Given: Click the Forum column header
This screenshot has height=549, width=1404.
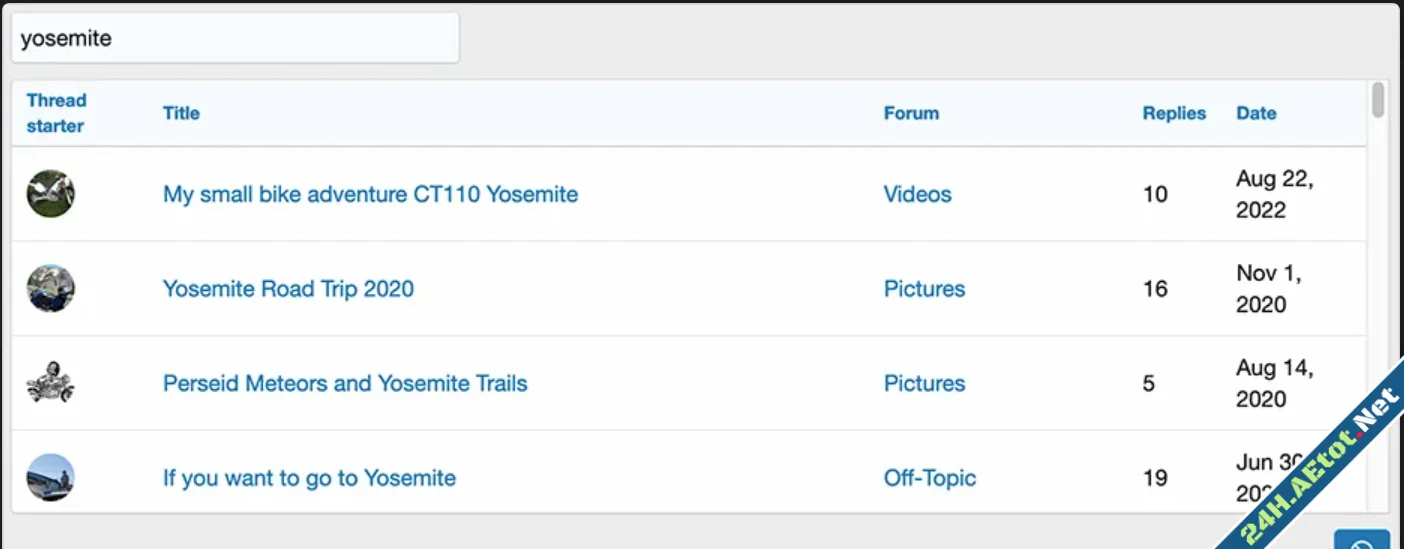Looking at the screenshot, I should 911,113.
